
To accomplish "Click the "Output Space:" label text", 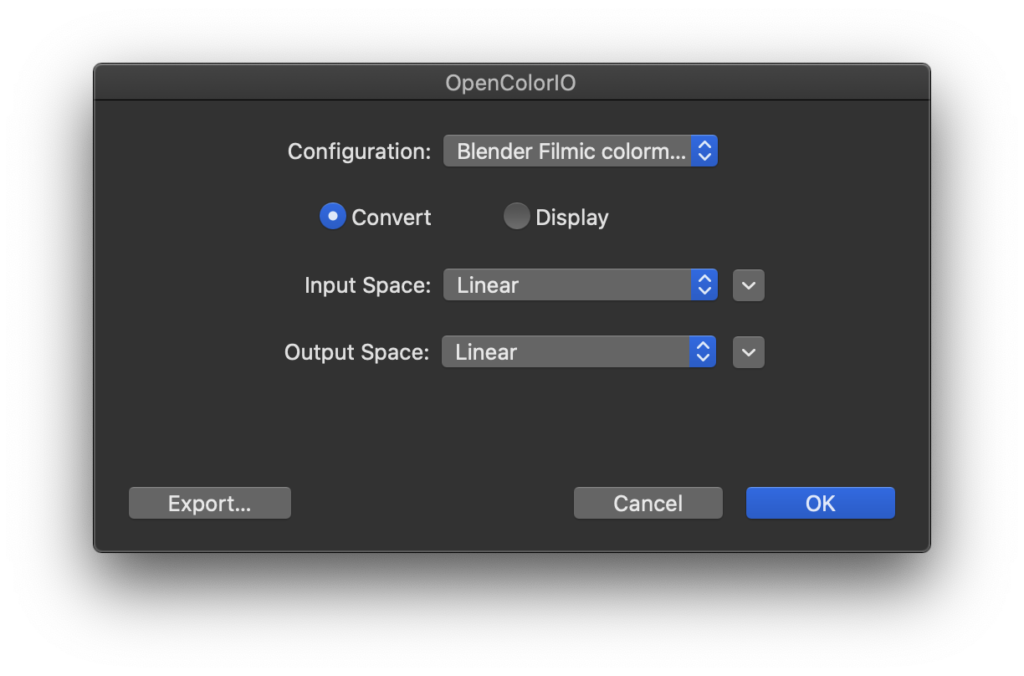I will coord(357,352).
